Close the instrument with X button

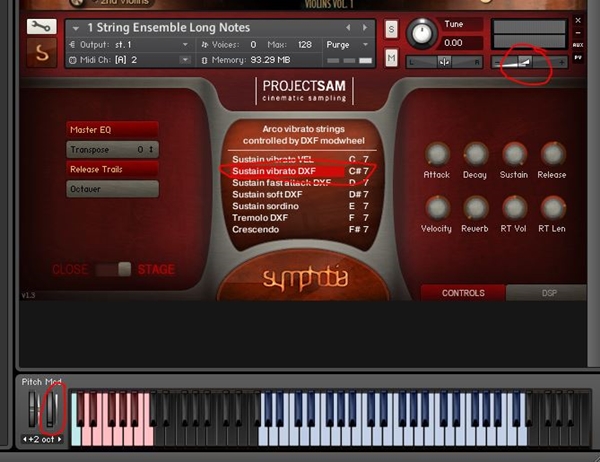(x=578, y=20)
